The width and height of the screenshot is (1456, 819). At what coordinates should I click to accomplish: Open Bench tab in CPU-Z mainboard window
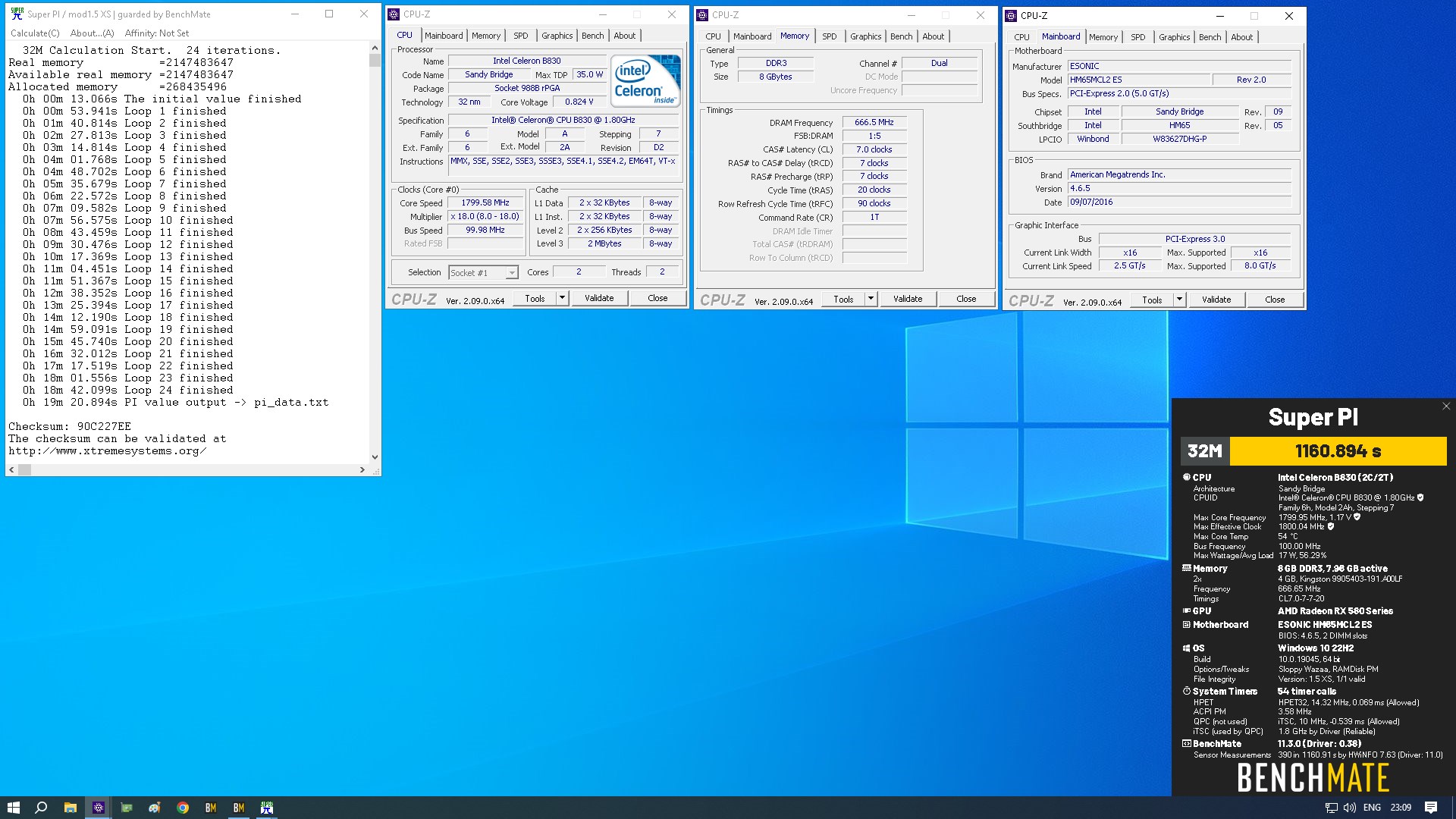click(1210, 37)
